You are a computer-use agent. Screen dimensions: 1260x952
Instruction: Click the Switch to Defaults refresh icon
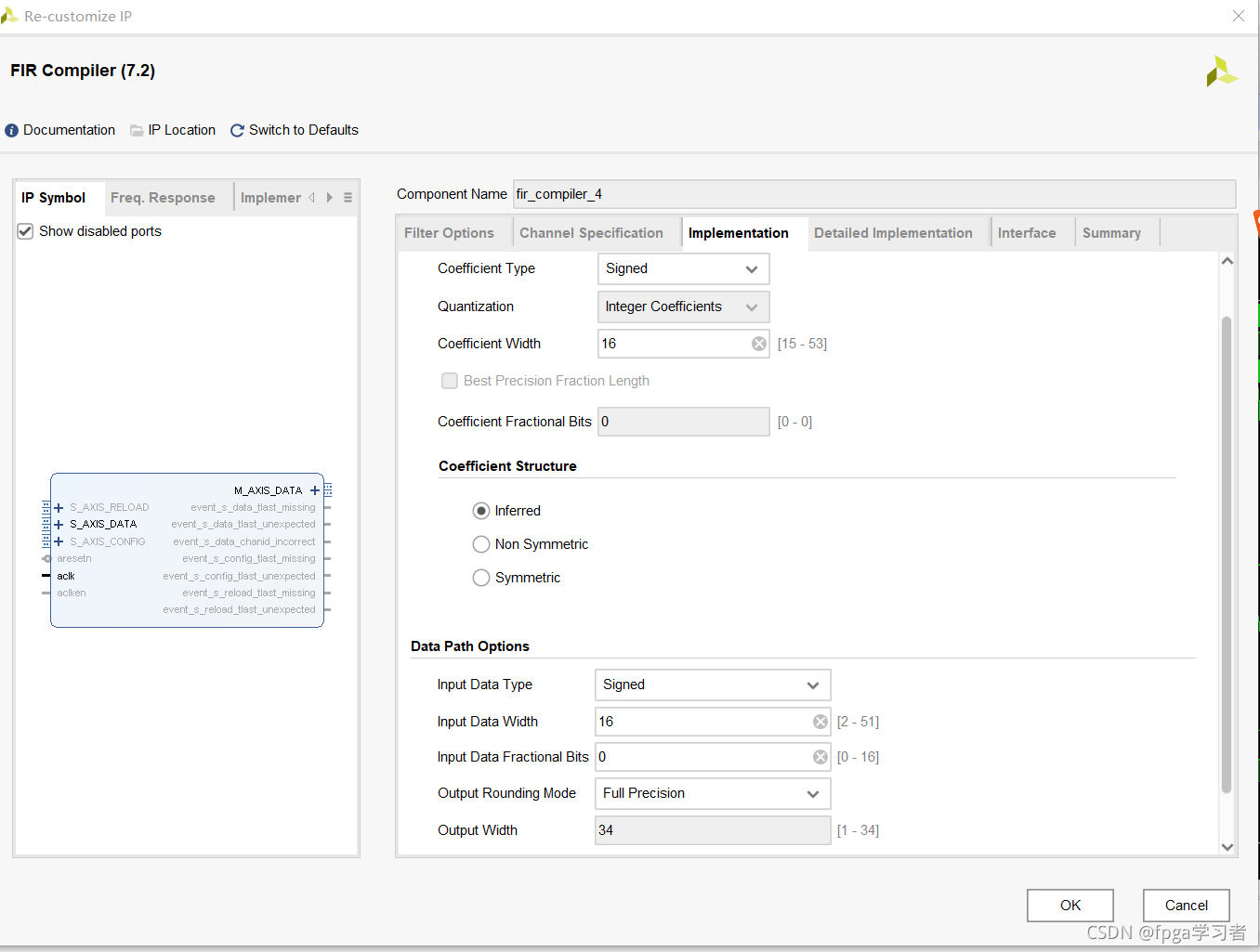tap(237, 131)
